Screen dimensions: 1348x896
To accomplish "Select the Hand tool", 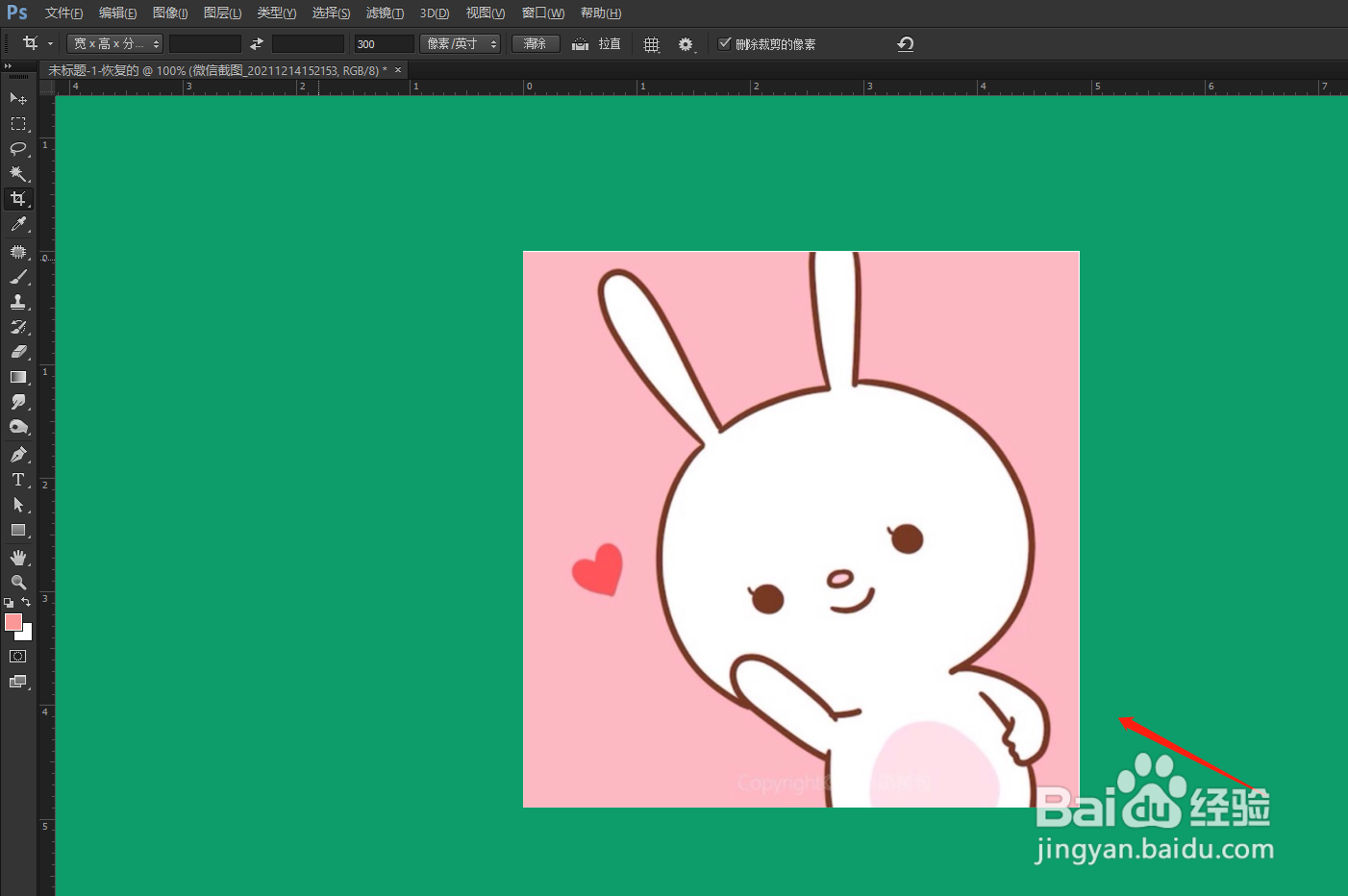I will pyautogui.click(x=18, y=558).
